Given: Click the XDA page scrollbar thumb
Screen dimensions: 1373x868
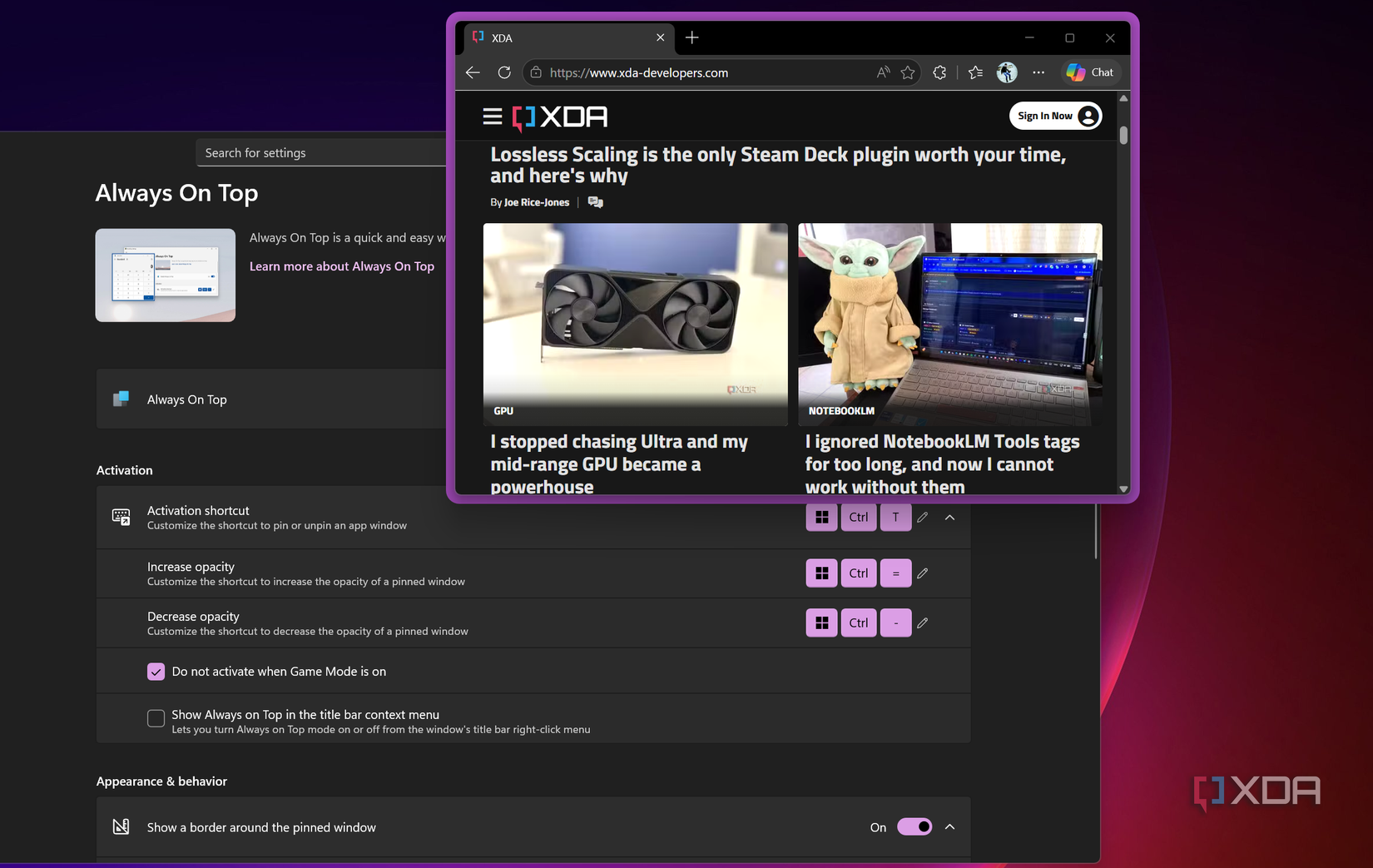Looking at the screenshot, I should [x=1123, y=135].
